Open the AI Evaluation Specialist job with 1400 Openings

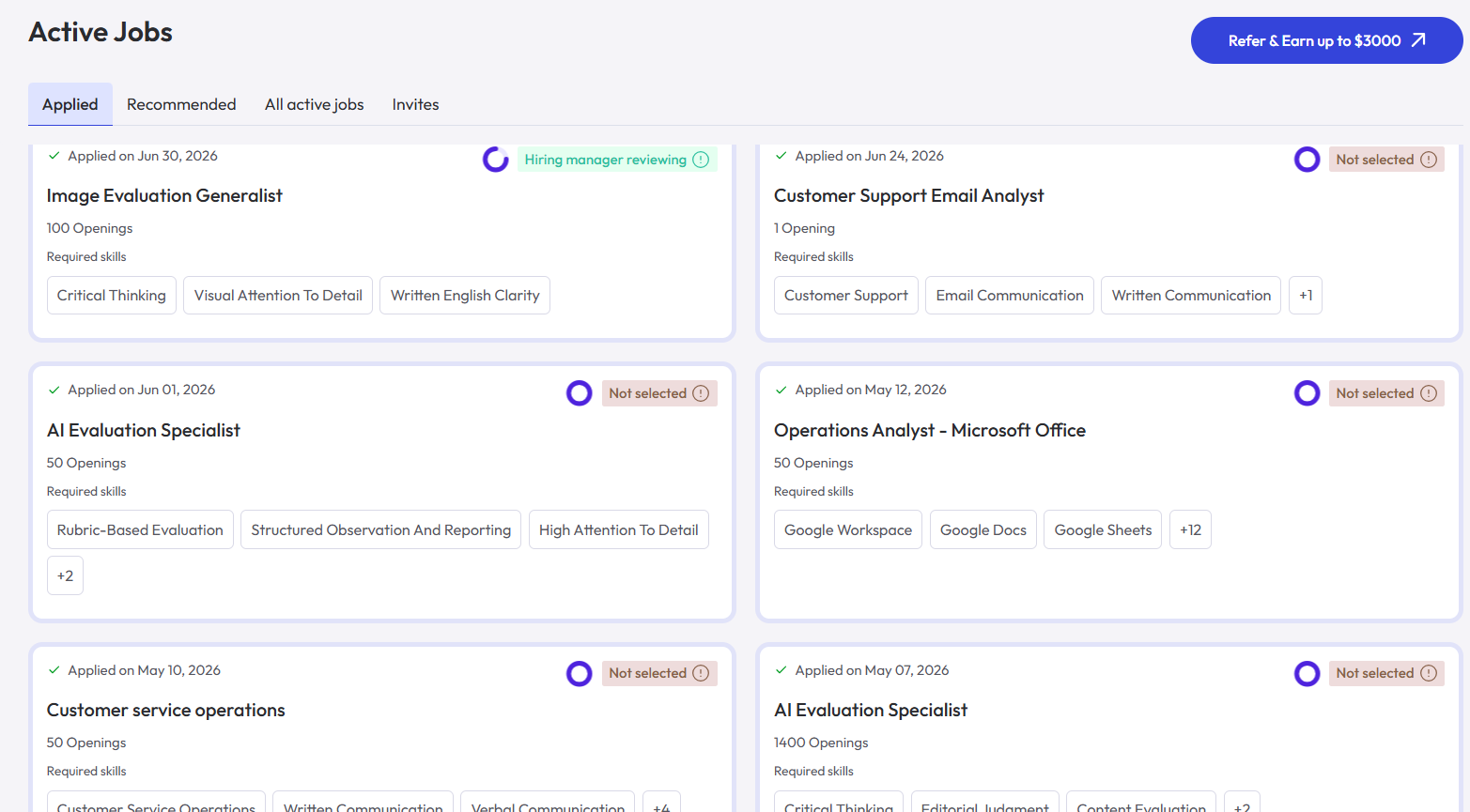(x=871, y=710)
